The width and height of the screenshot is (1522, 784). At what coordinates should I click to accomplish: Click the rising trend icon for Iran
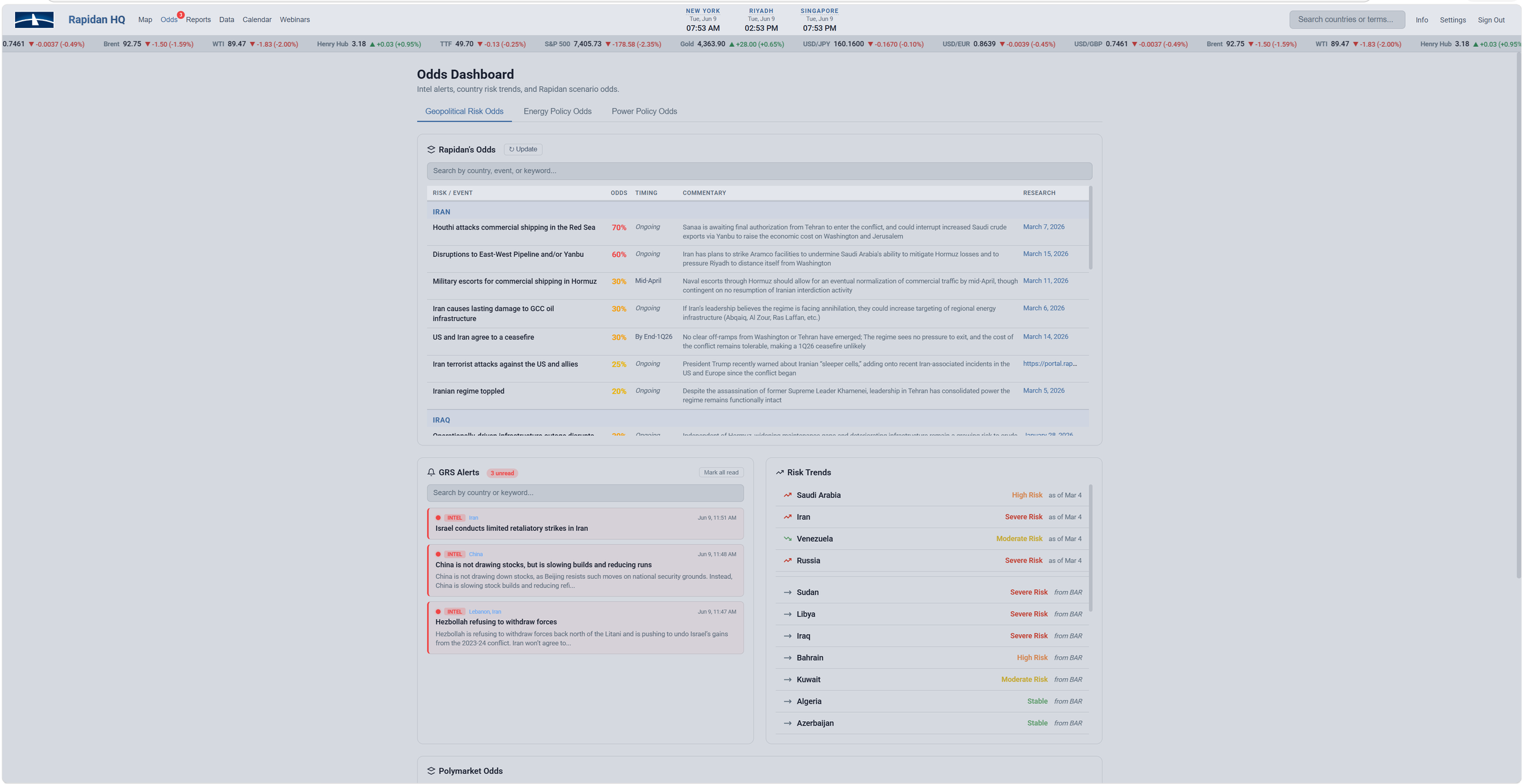click(788, 517)
